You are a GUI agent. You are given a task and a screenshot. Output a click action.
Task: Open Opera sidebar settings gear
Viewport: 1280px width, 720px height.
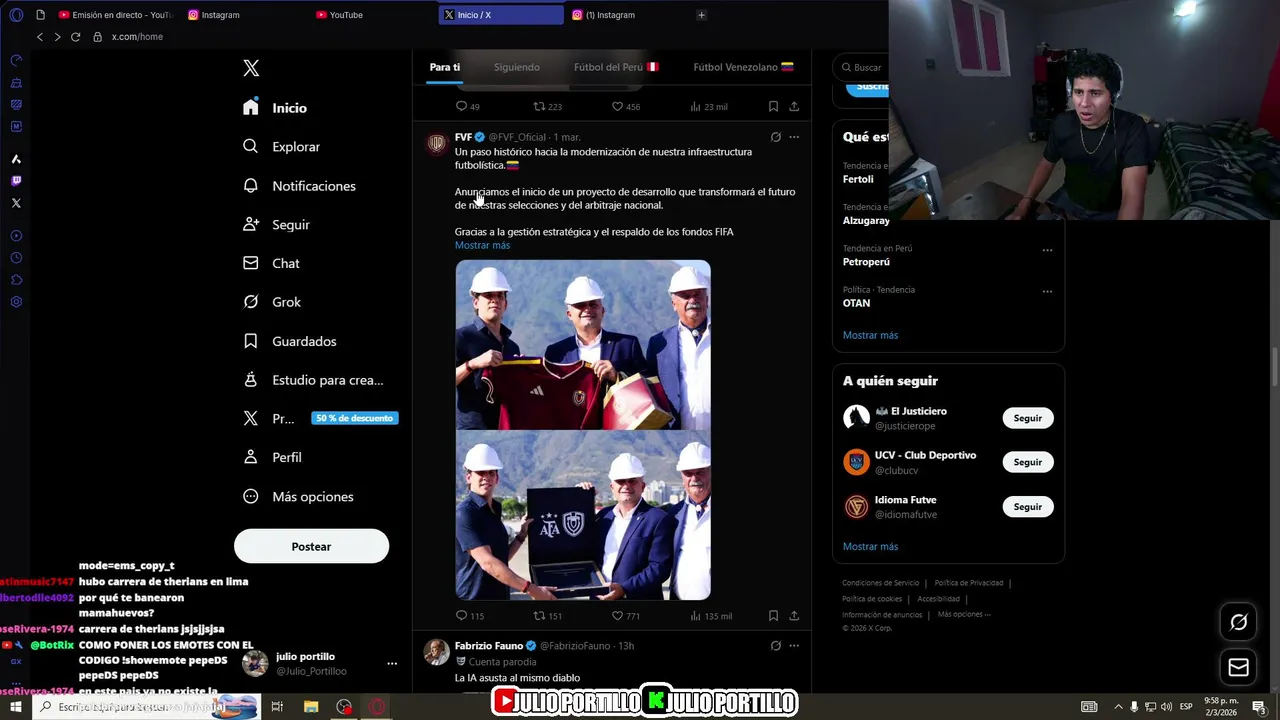click(16, 302)
